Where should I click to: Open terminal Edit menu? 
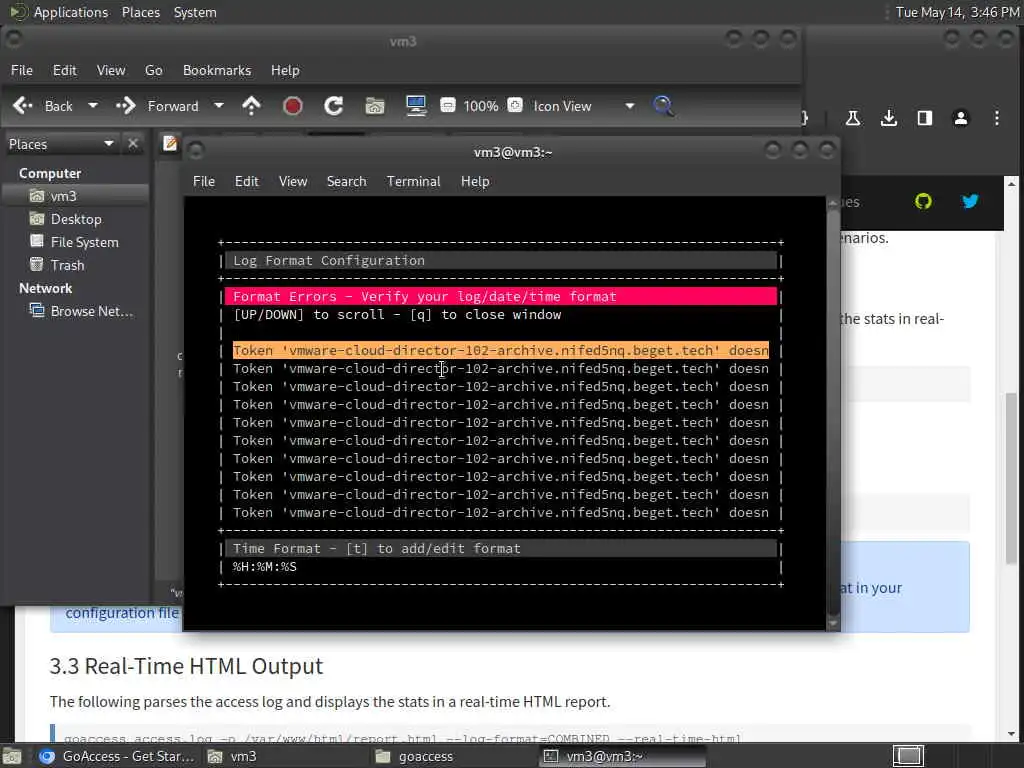tap(247, 182)
